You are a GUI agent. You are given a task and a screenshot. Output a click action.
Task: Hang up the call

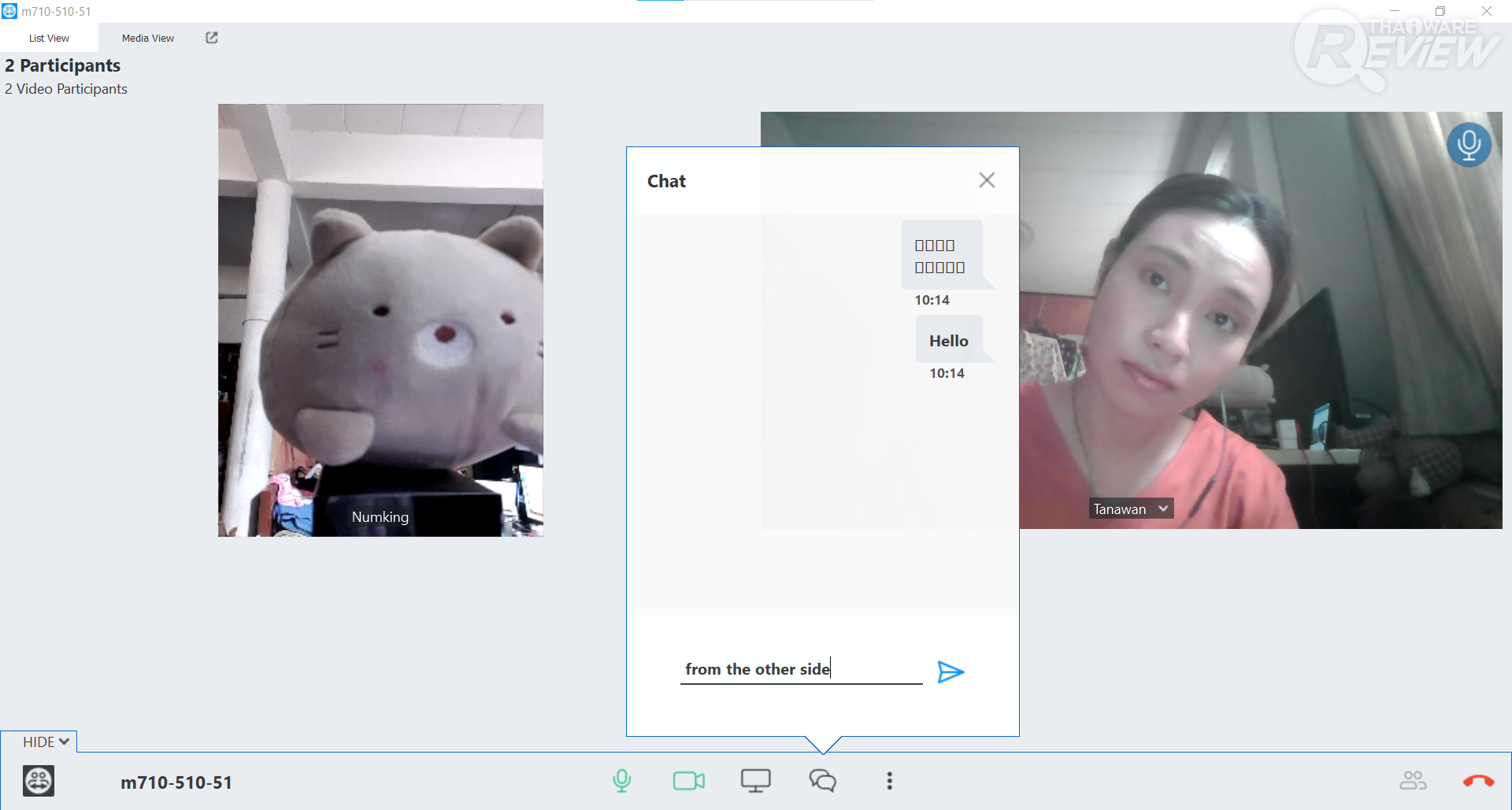[1478, 781]
